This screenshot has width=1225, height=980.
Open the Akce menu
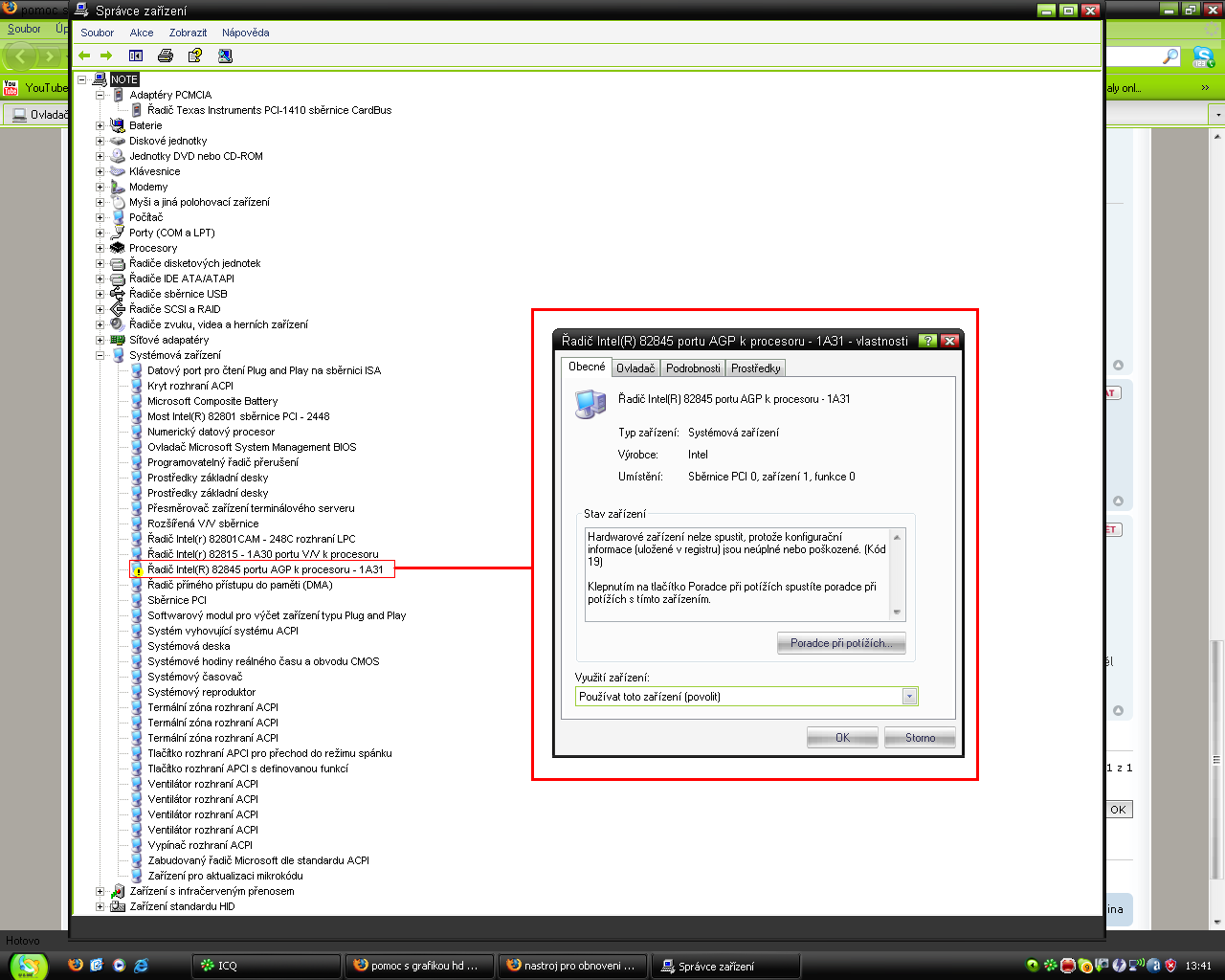(x=142, y=33)
